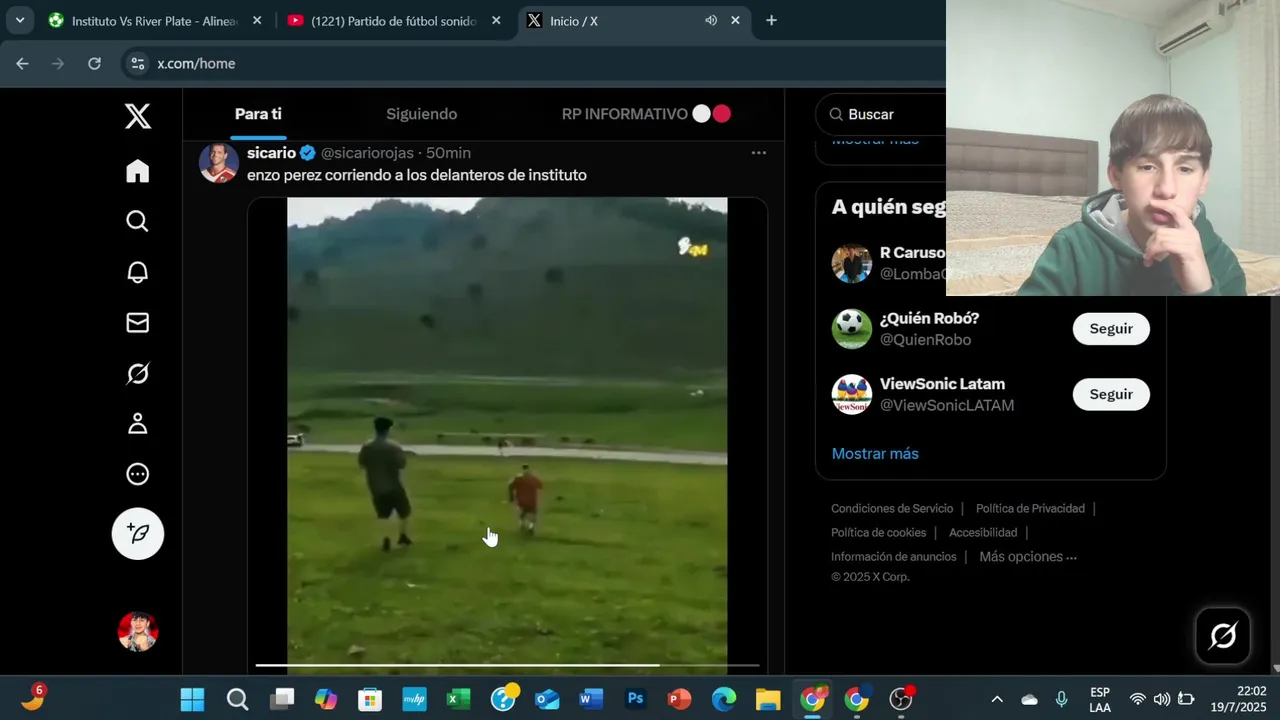Close the YouTube tab
This screenshot has height=720, width=1280.
pos(496,20)
